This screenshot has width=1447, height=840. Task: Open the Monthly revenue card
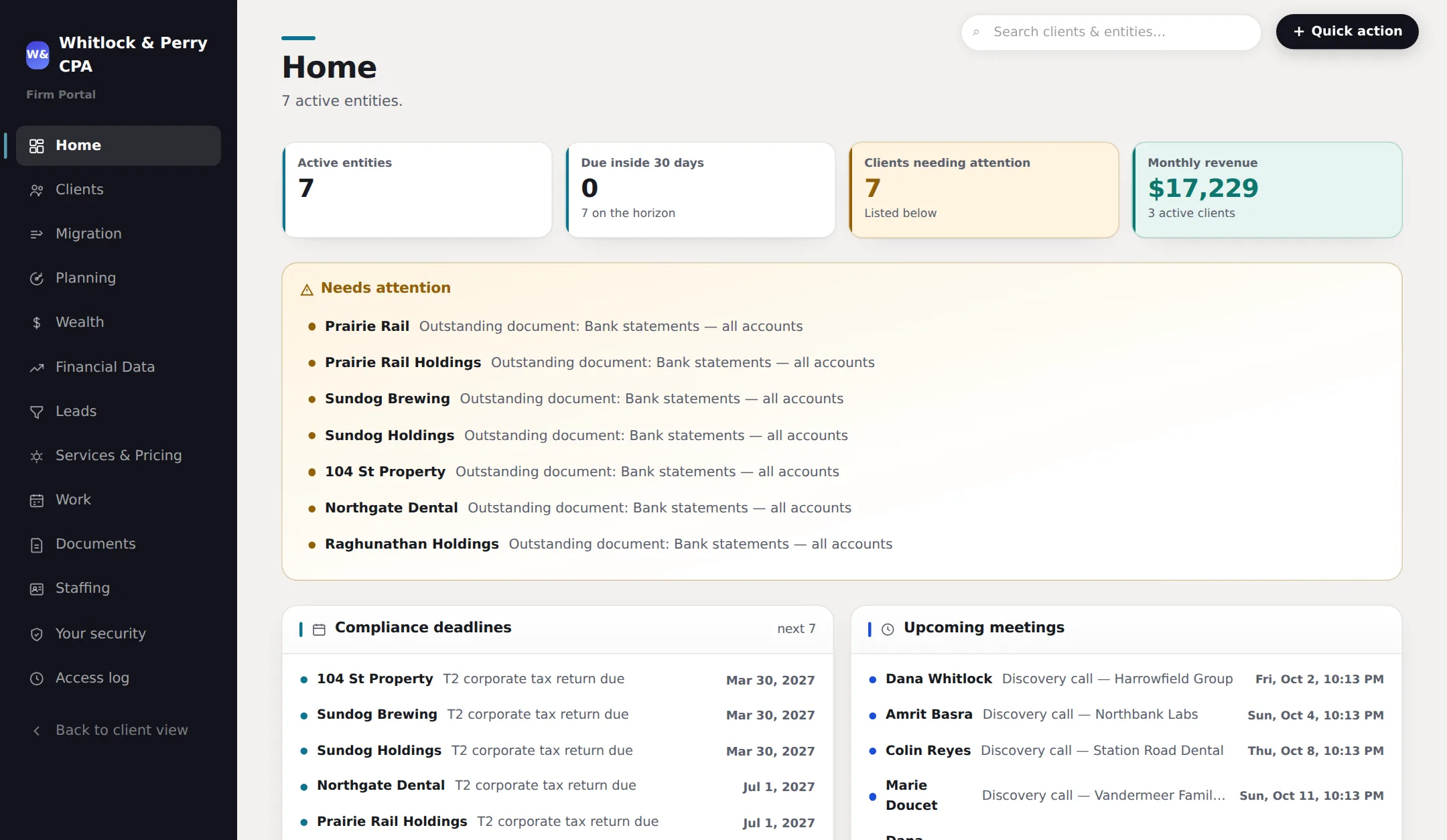tap(1267, 190)
